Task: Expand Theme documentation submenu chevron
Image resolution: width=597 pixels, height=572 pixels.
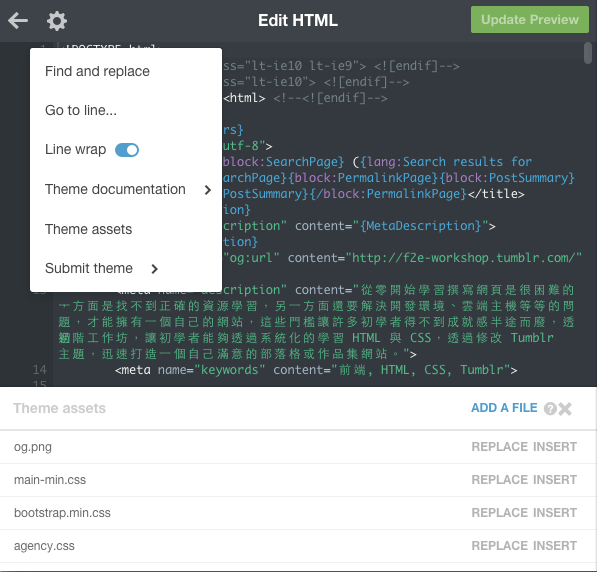Action: tap(208, 190)
